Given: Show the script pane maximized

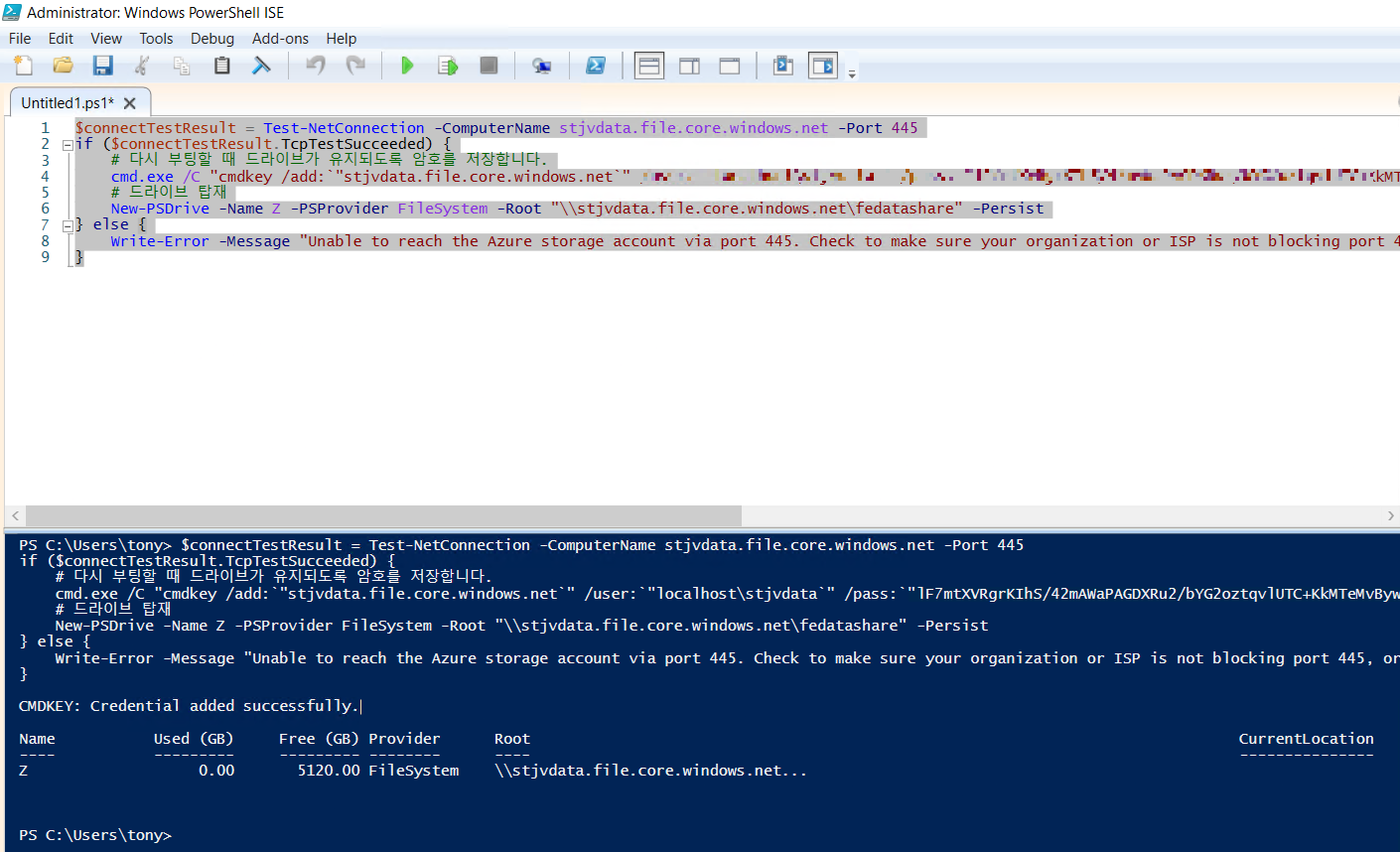Looking at the screenshot, I should point(730,66).
